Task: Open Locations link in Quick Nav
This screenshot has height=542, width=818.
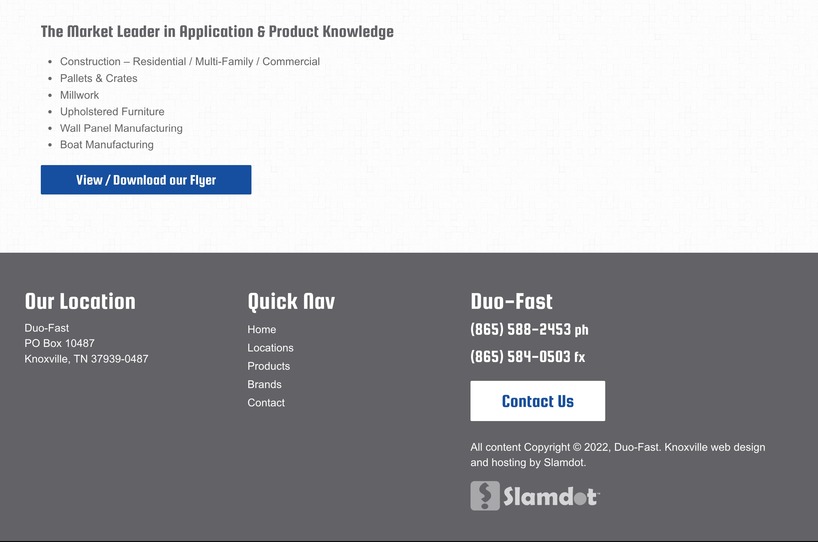Action: tap(270, 348)
